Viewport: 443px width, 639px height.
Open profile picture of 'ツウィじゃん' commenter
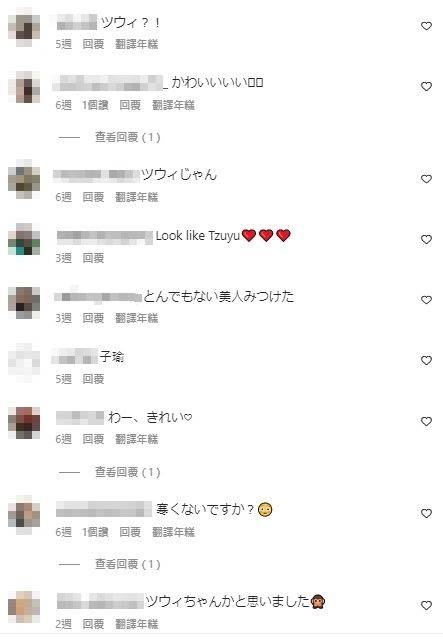24,179
